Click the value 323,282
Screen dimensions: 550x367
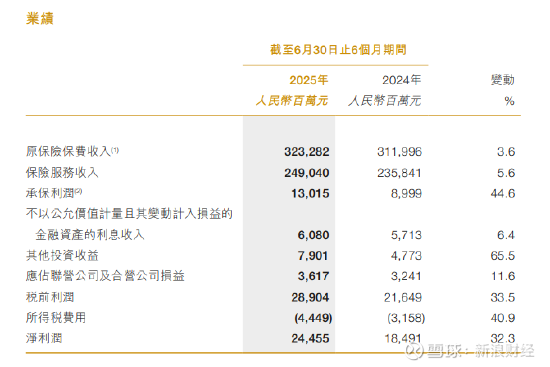click(x=307, y=152)
